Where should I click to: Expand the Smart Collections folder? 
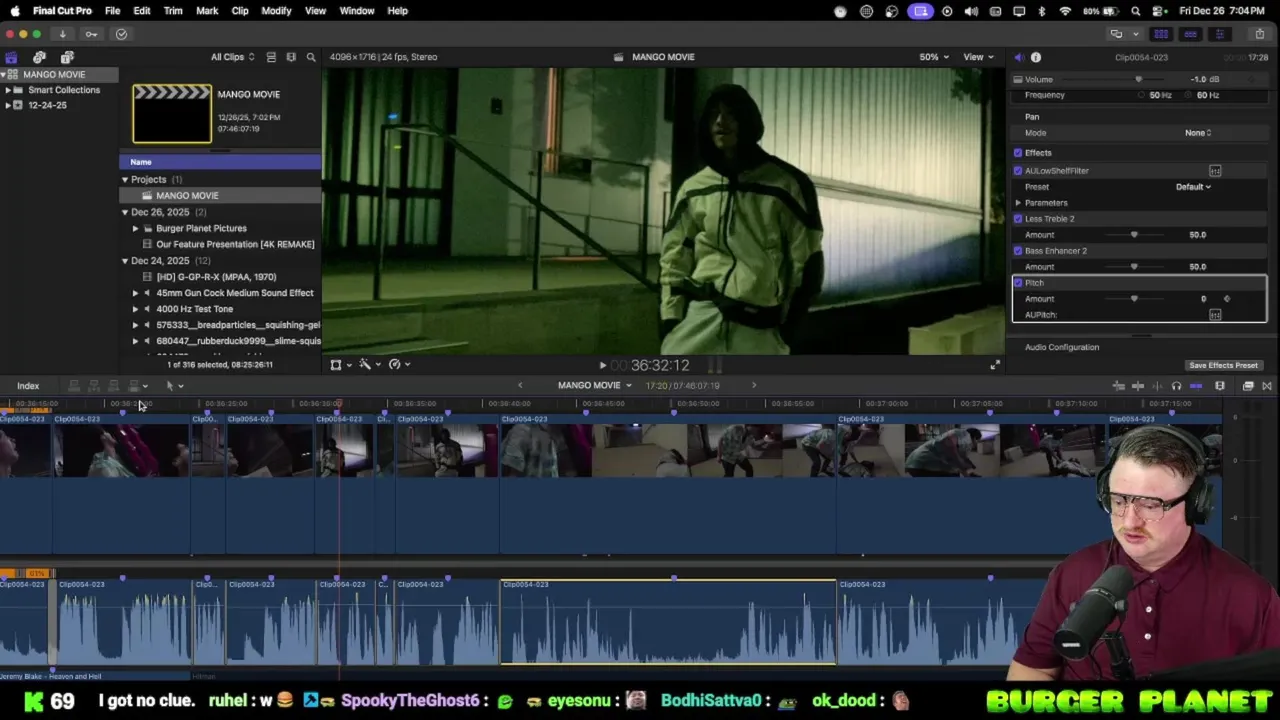click(8, 90)
